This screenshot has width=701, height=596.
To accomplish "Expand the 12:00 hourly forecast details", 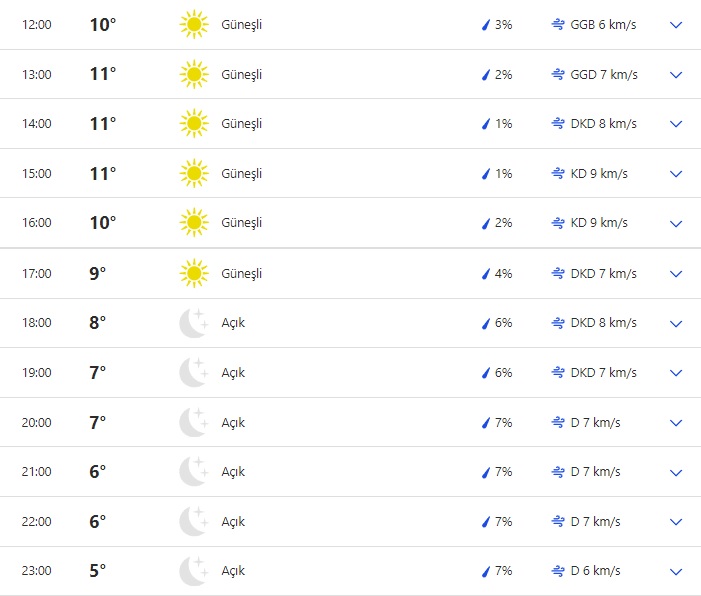I will coord(676,25).
